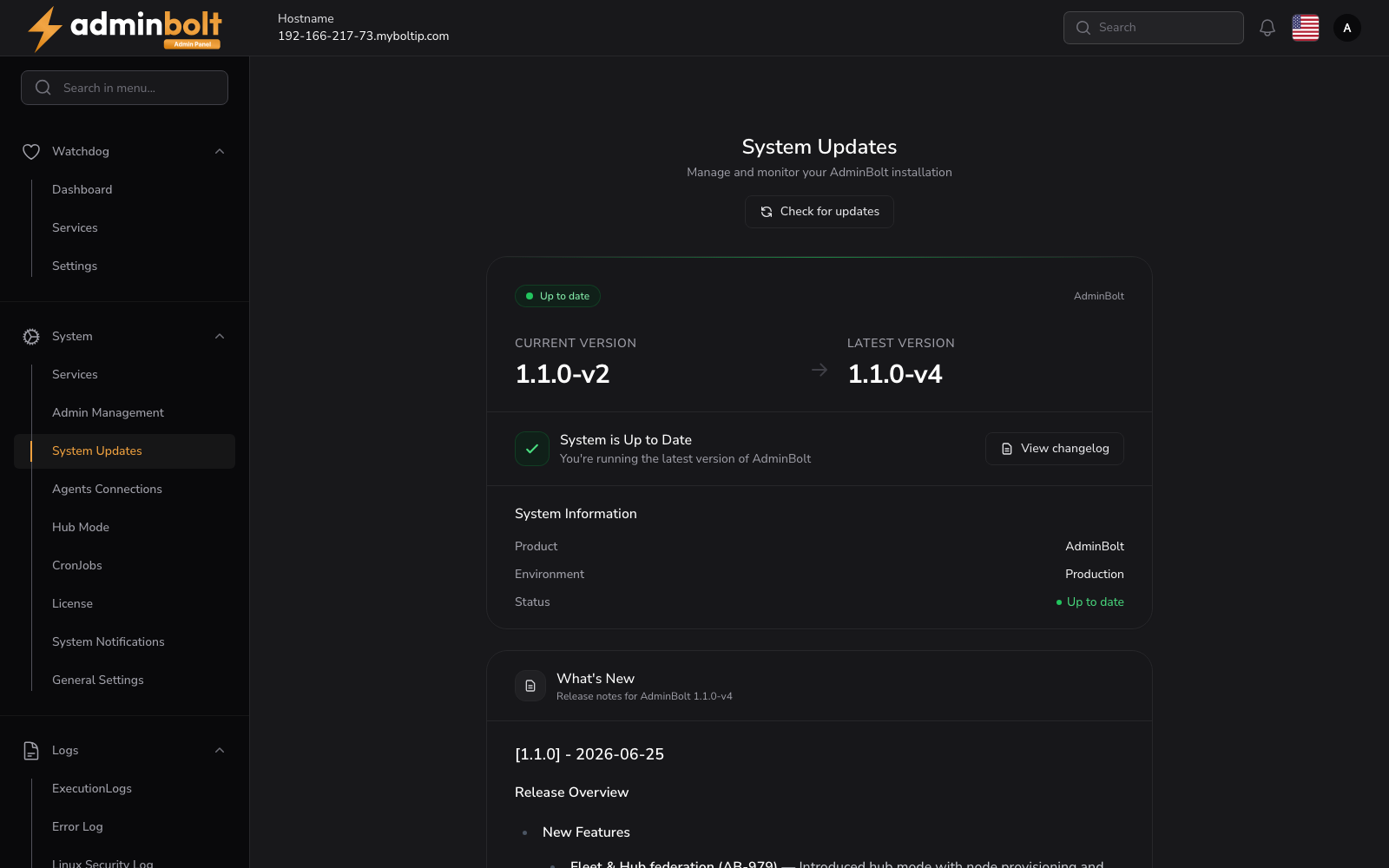Image resolution: width=1389 pixels, height=868 pixels.
Task: Click the magnifier icon in menu search
Action: pyautogui.click(x=43, y=88)
